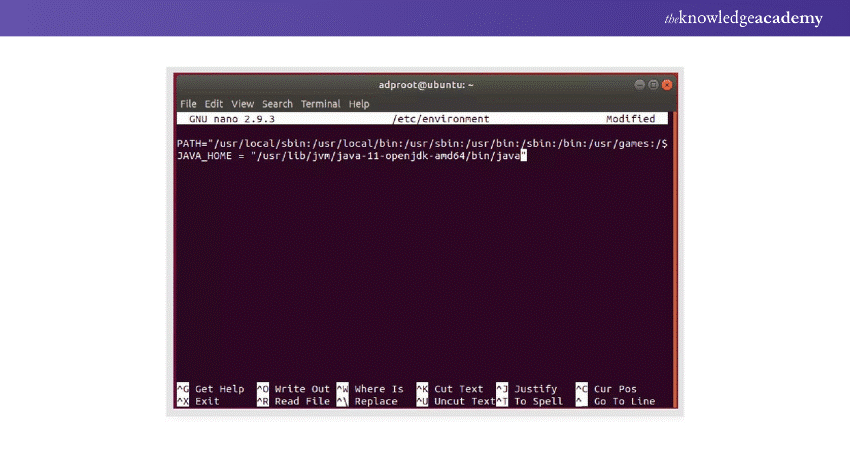The image size is (850, 450).
Task: Maximize the terminal window
Action: coord(652,85)
